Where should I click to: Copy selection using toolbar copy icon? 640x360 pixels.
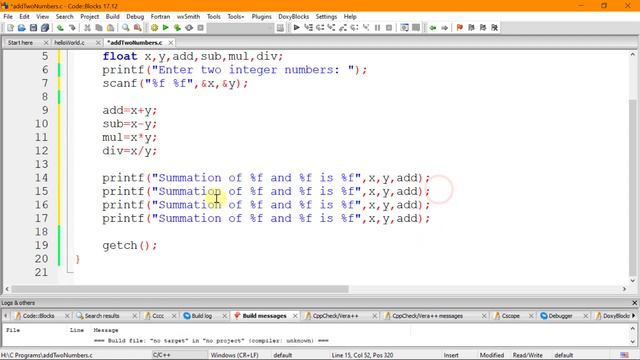coord(99,28)
